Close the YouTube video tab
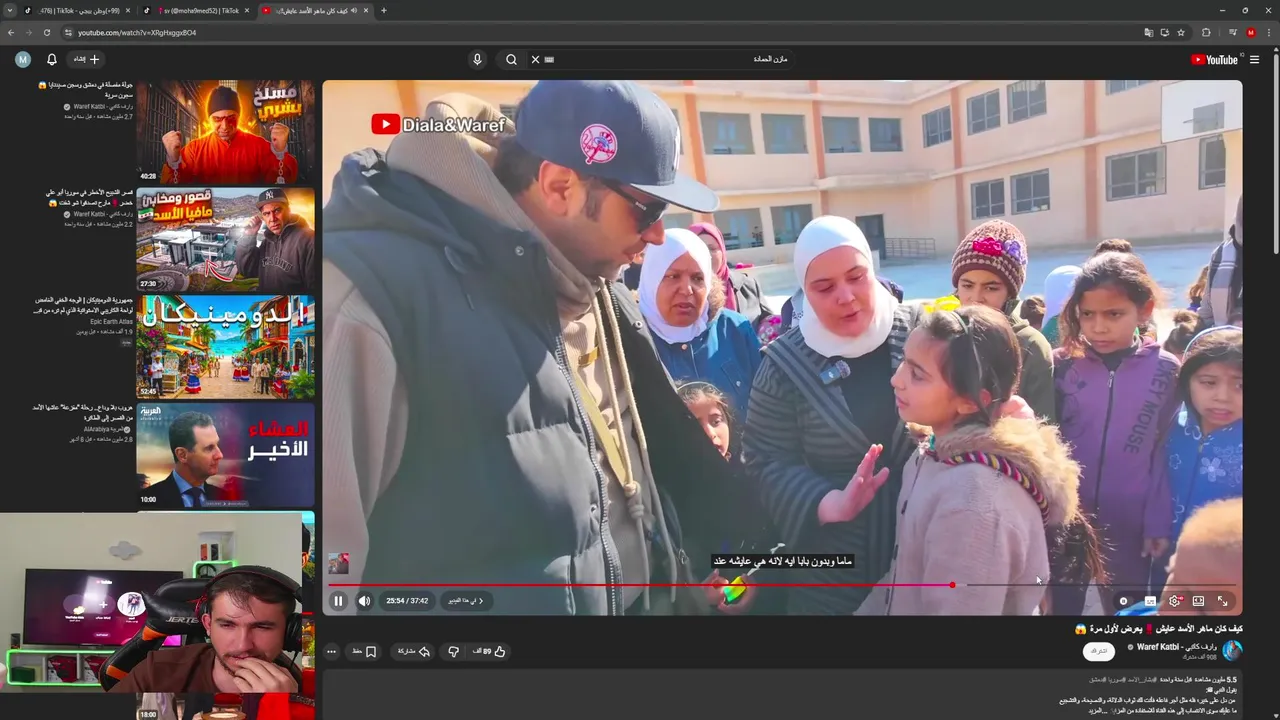Viewport: 1280px width, 720px height. pos(366,10)
